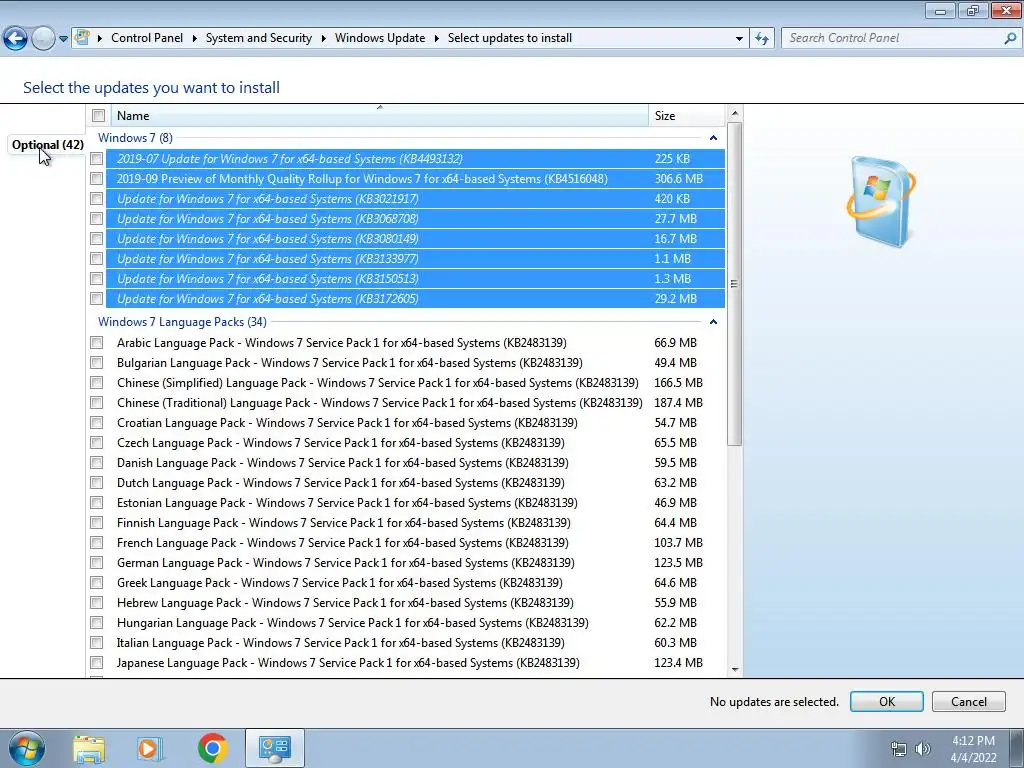The image size is (1024, 768).
Task: Sort by the Name column header
Action: [379, 116]
